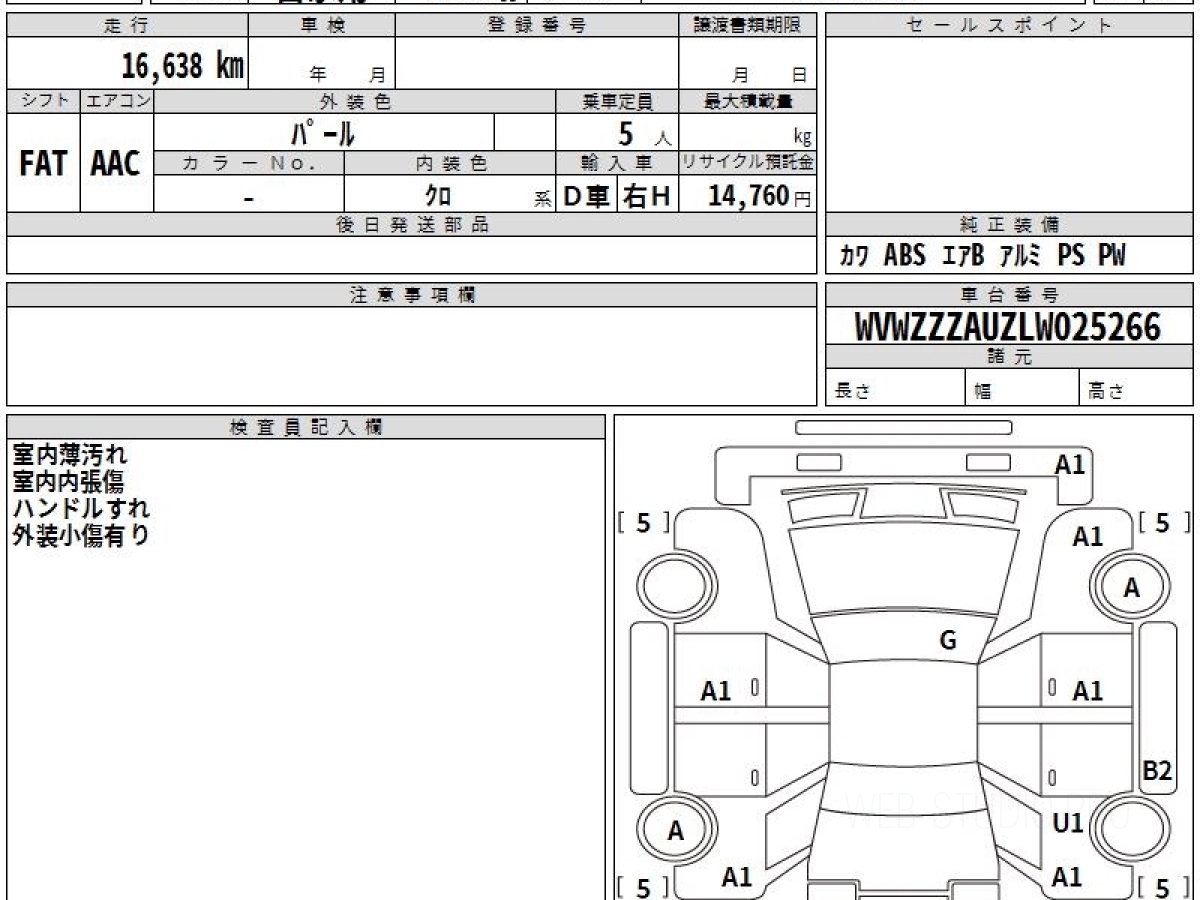Click the 検査員記入欄 header
This screenshot has width=1200, height=900.
click(x=306, y=427)
